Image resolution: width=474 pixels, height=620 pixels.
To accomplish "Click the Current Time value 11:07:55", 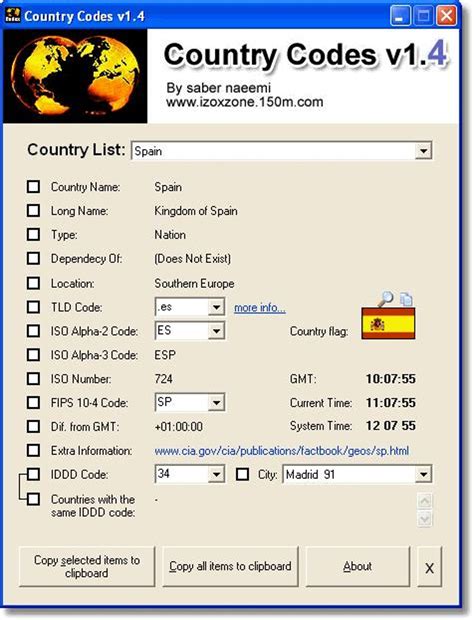I will (391, 403).
